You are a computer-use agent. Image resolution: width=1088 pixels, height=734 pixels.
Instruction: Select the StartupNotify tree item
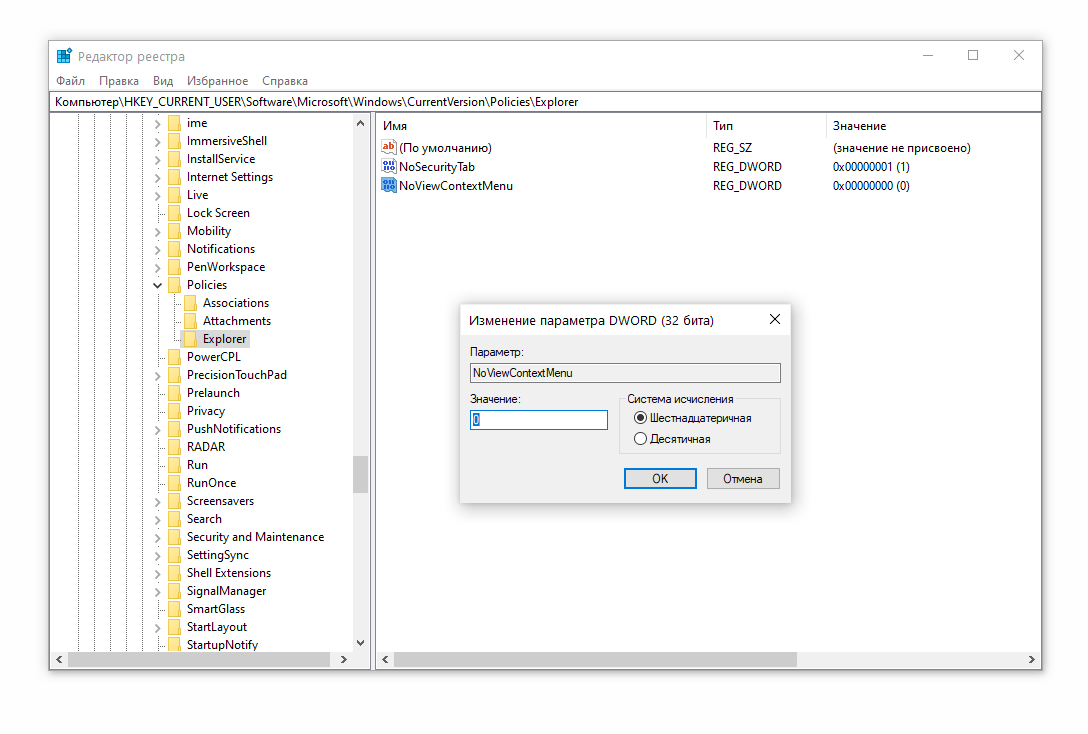click(222, 645)
